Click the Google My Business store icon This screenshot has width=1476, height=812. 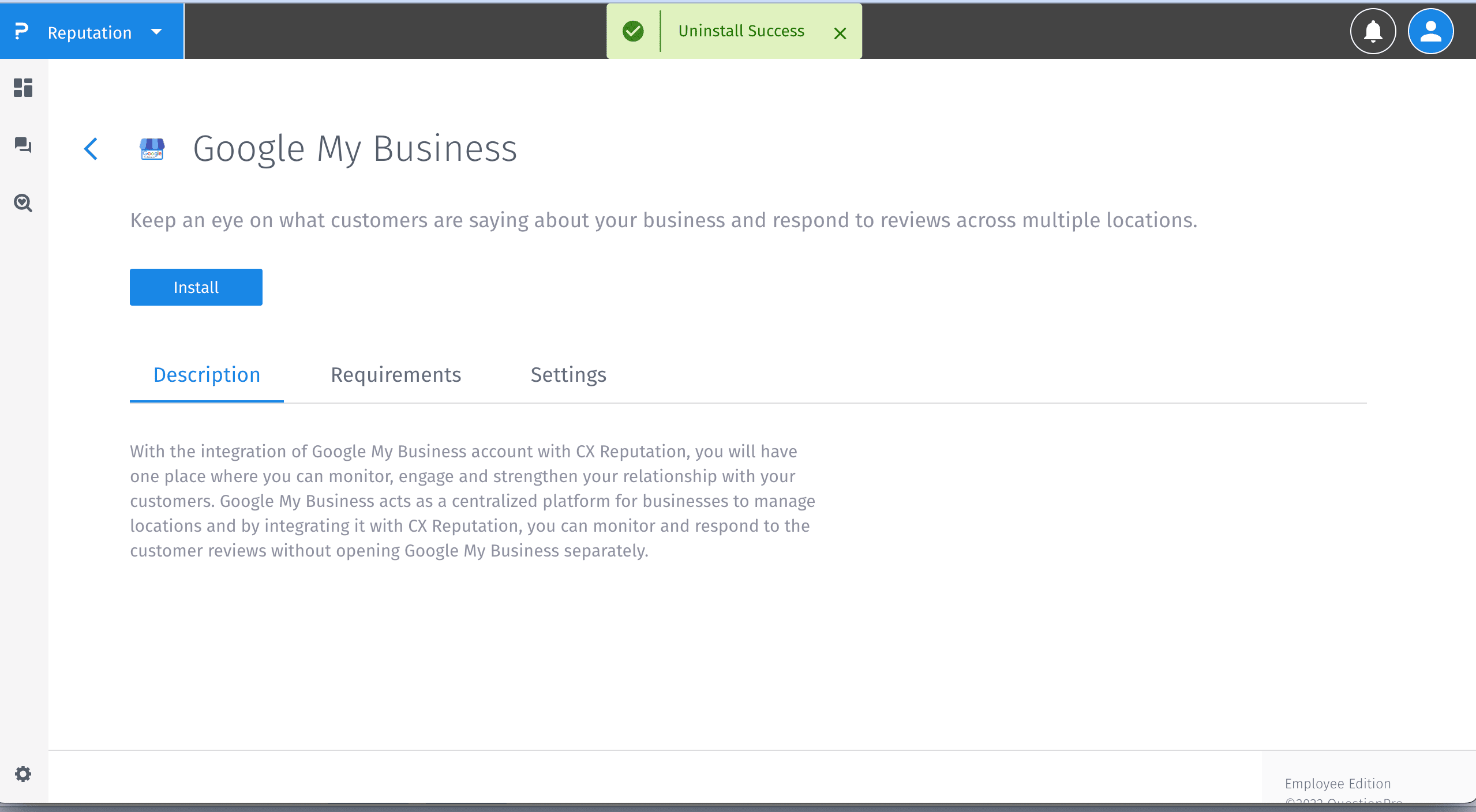[152, 149]
